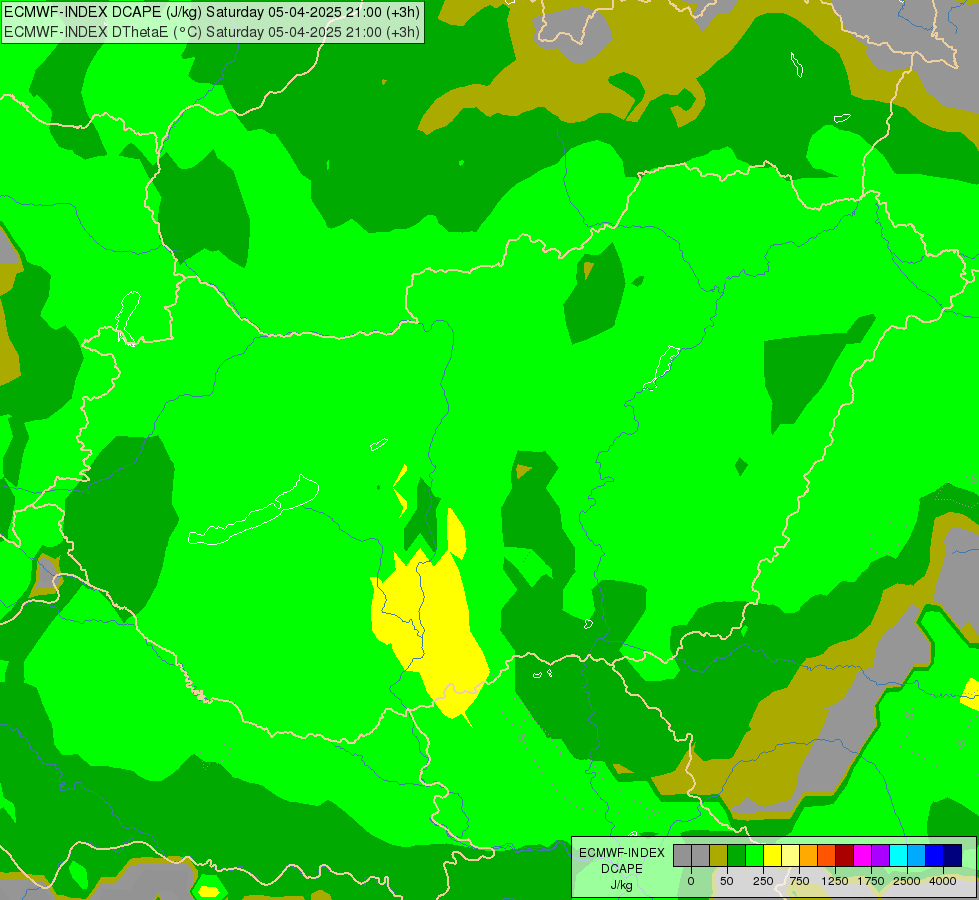Click the white Lake Balaton outline
Screen dimensions: 979x900
tap(253, 511)
